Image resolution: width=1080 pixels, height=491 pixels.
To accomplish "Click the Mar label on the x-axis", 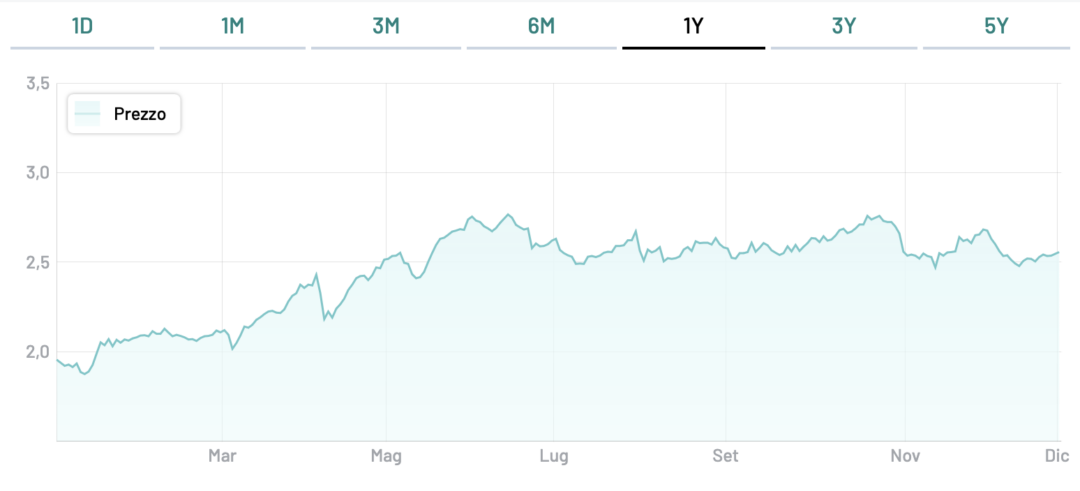I will point(222,457).
